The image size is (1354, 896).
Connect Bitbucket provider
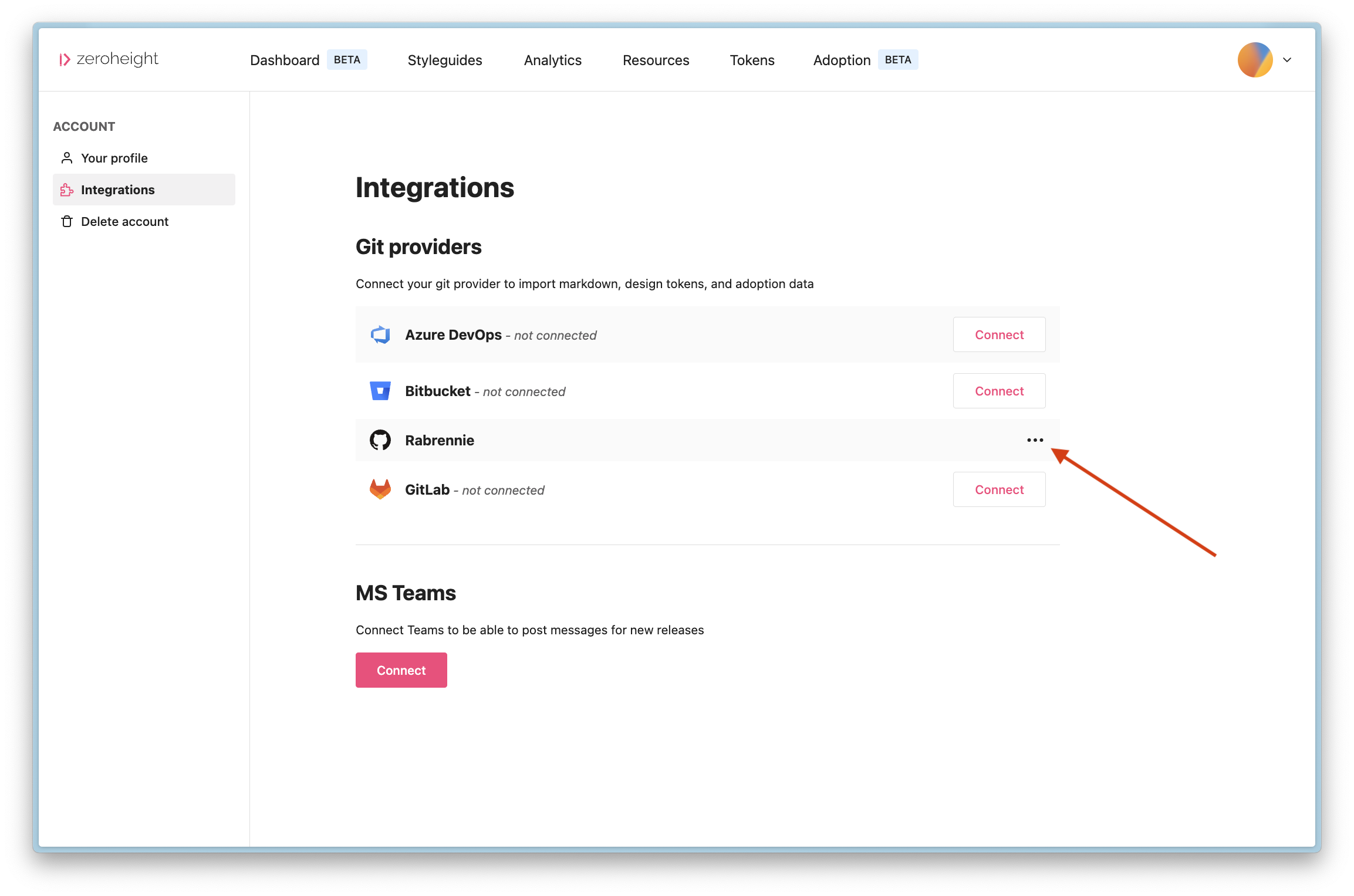(x=999, y=391)
